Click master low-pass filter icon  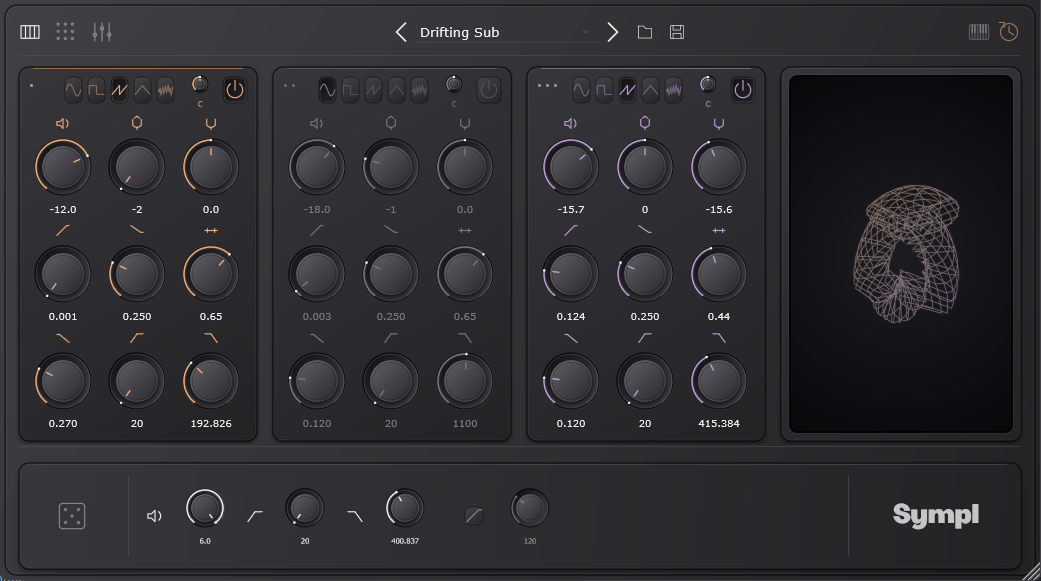(355, 516)
